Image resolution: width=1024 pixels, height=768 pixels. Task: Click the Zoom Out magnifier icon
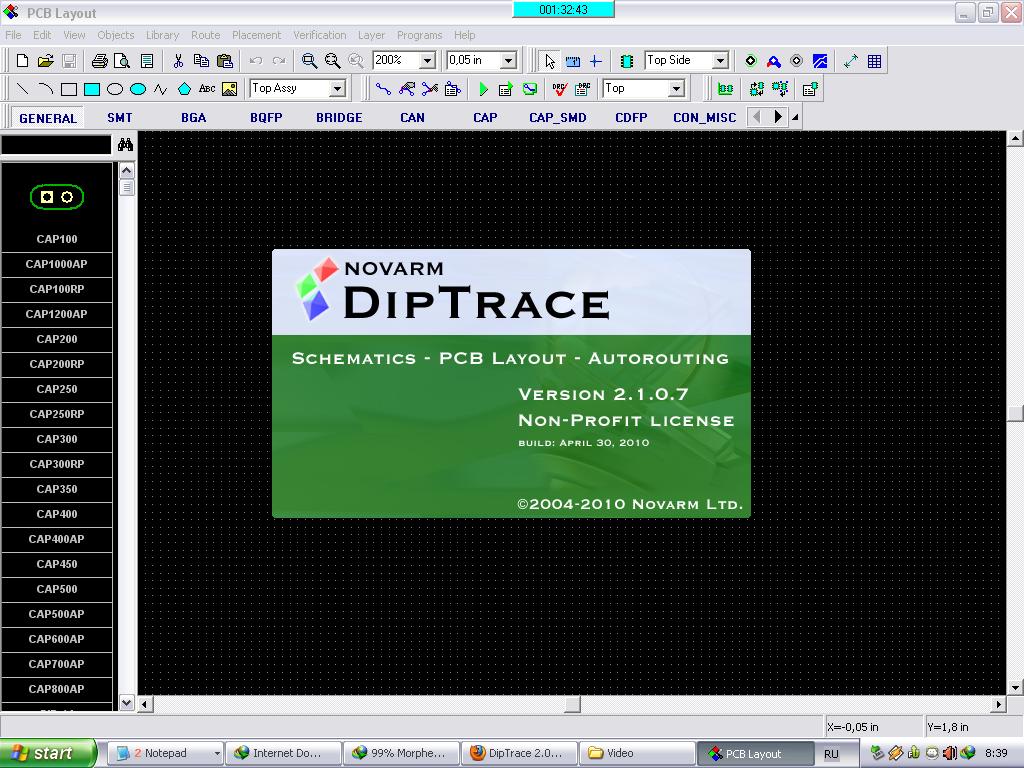click(332, 61)
